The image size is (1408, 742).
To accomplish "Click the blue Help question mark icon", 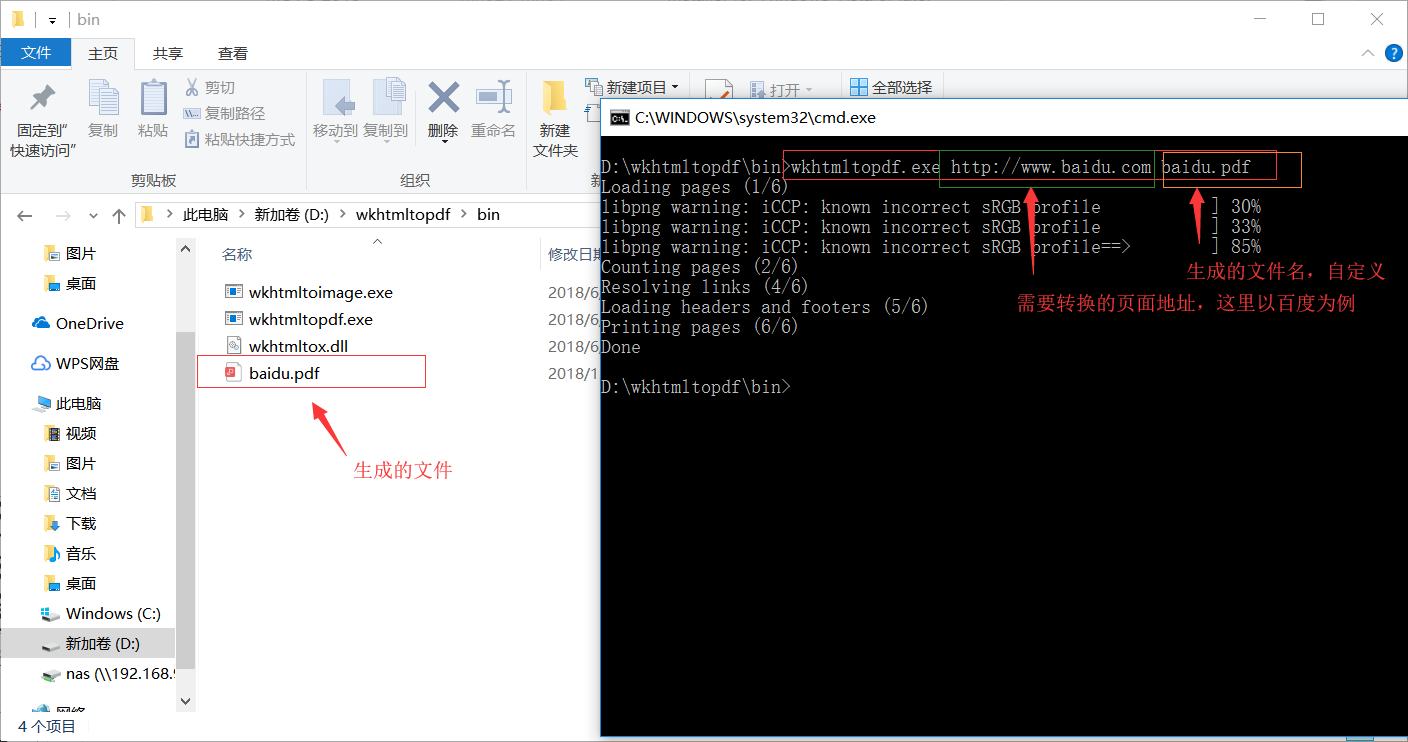I will 1392,53.
